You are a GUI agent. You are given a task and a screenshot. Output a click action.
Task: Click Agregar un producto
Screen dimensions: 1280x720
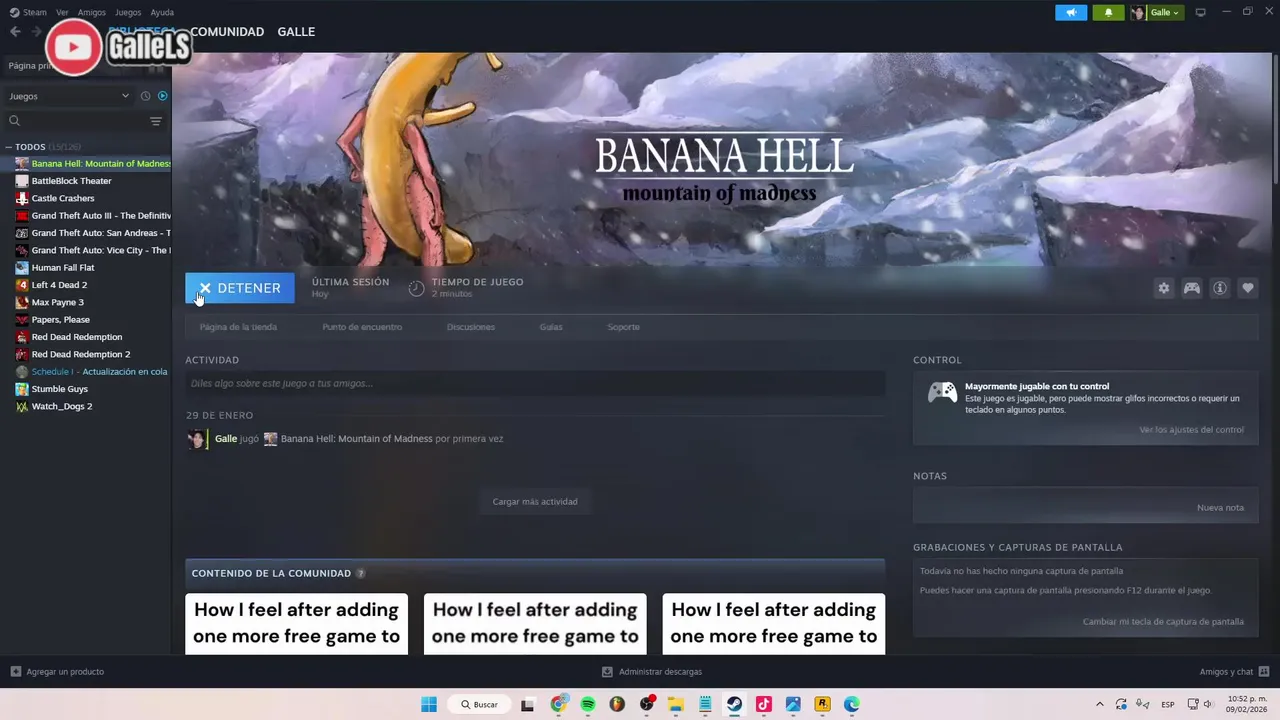tap(57, 672)
